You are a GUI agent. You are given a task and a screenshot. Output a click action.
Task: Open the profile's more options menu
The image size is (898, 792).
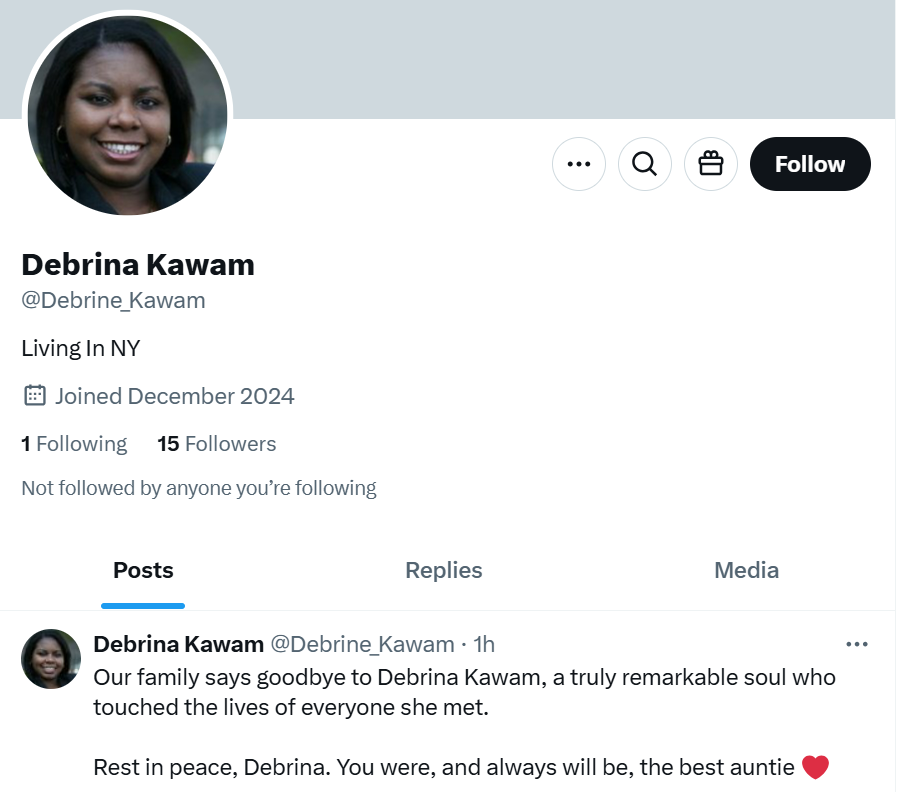[579, 164]
